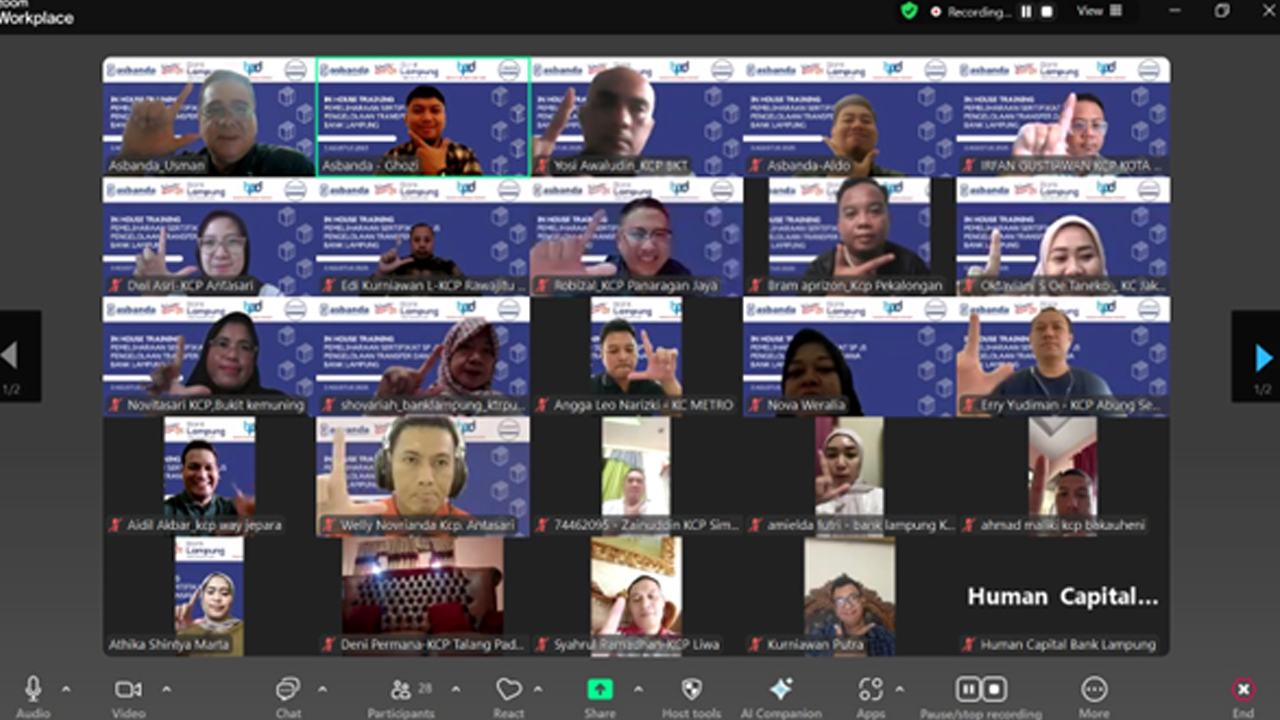Image resolution: width=1280 pixels, height=720 pixels.
Task: End the meeting with the End button
Action: tap(1243, 689)
